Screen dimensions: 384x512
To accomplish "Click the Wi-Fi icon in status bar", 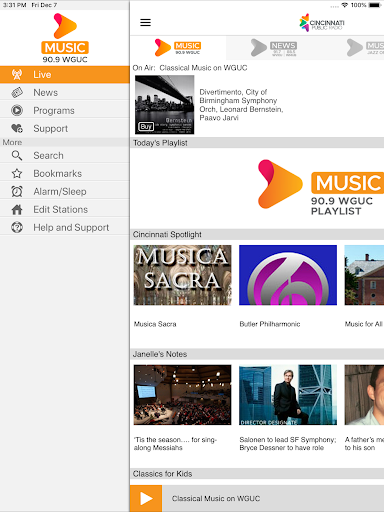I will [345, 5].
